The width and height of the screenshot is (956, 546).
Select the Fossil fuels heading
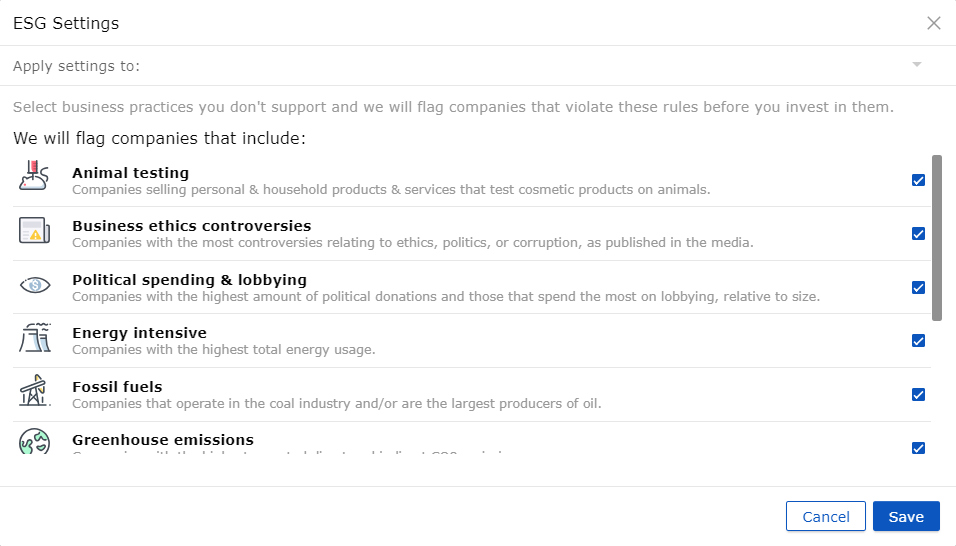pyautogui.click(x=117, y=387)
